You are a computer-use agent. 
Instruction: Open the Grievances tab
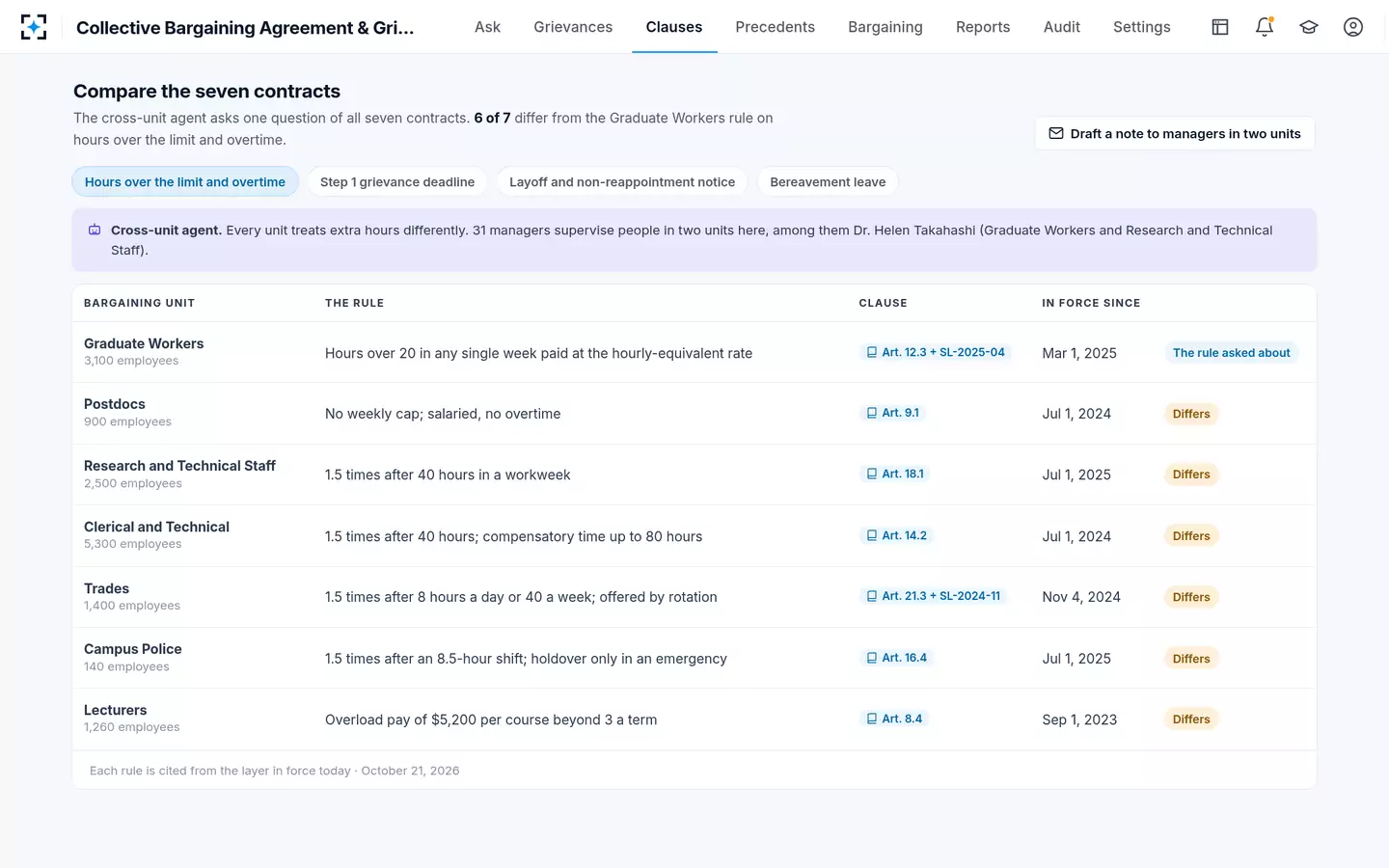(573, 27)
